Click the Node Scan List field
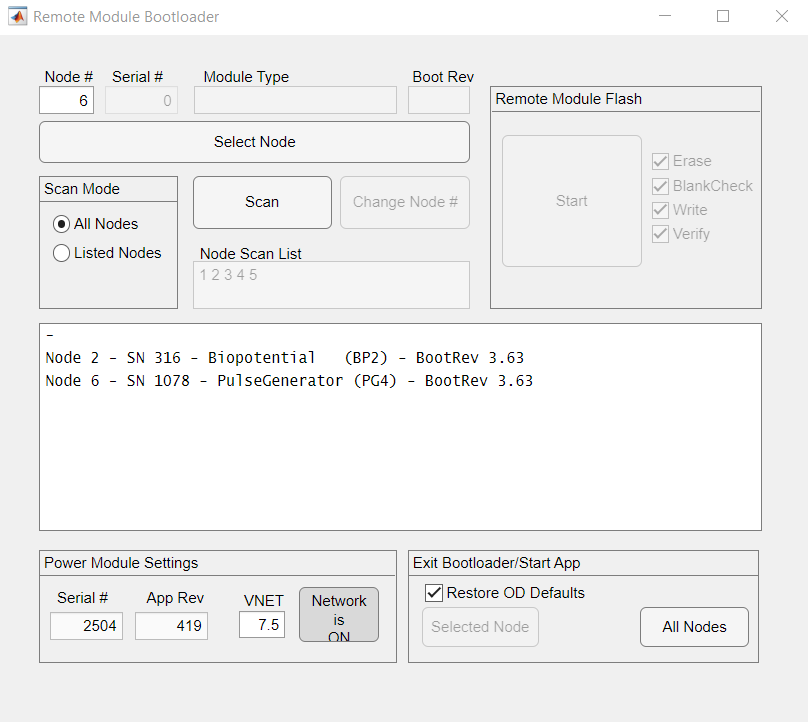This screenshot has height=722, width=808. point(331,285)
